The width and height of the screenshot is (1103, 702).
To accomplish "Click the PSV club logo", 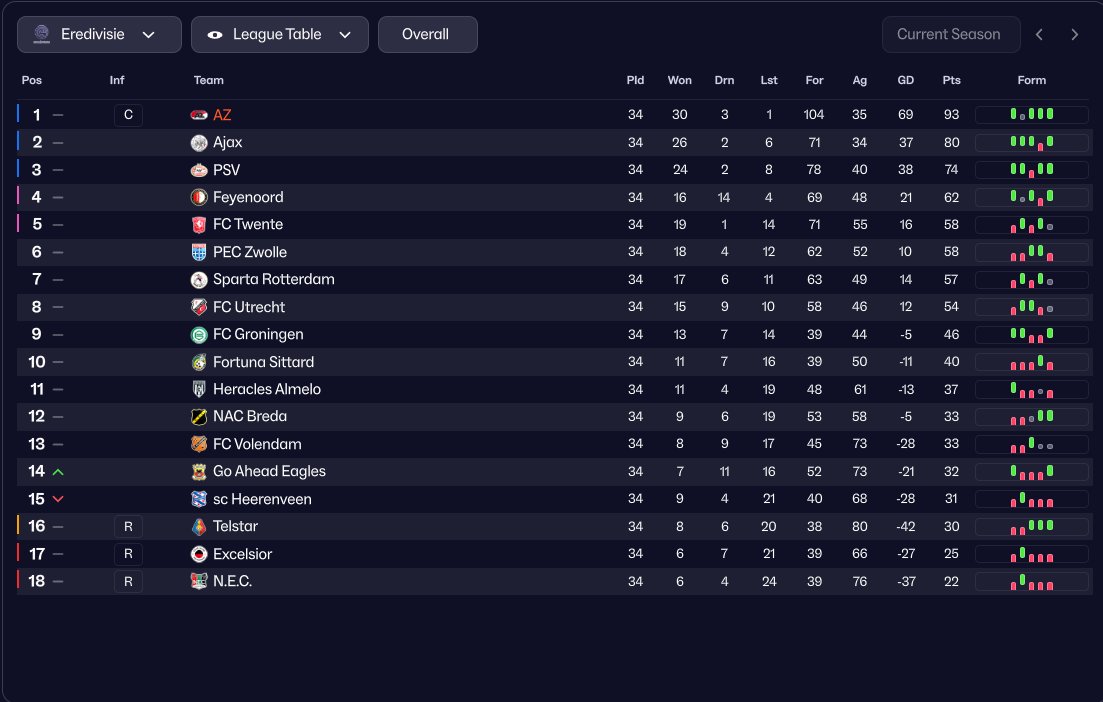I will (x=199, y=170).
